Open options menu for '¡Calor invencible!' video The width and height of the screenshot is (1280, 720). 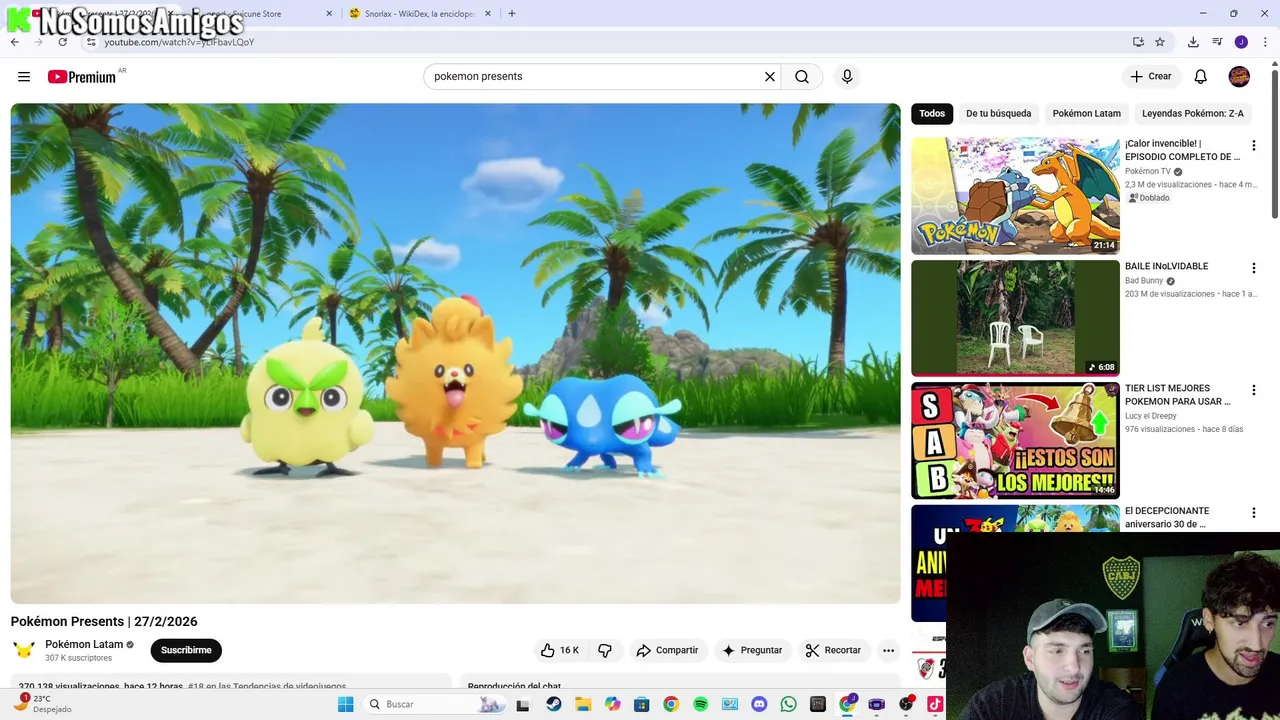pos(1253,146)
